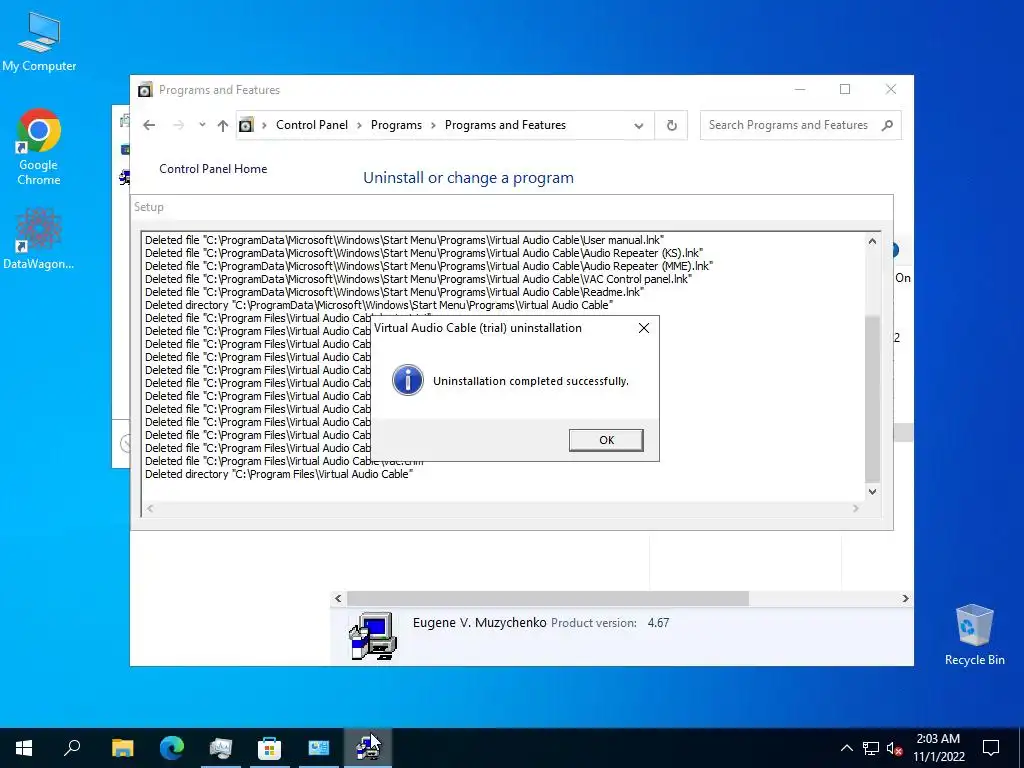Click left arrow of programs list scrollbar
This screenshot has height=768, width=1024.
(x=338, y=598)
